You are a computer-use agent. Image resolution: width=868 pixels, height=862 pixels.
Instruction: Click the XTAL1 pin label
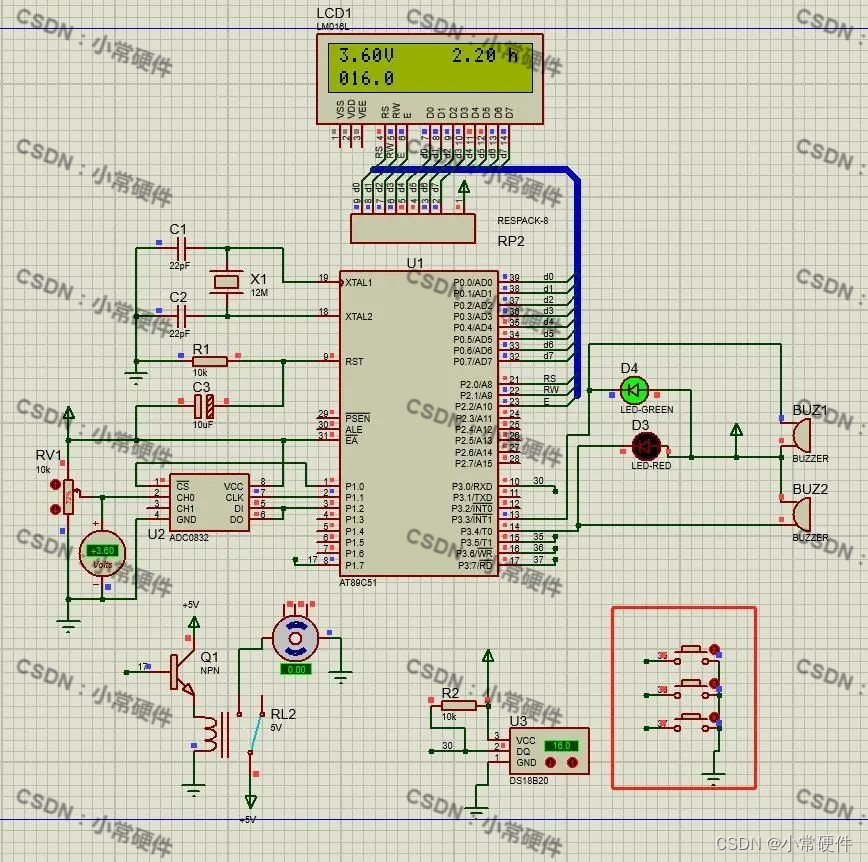coord(359,282)
